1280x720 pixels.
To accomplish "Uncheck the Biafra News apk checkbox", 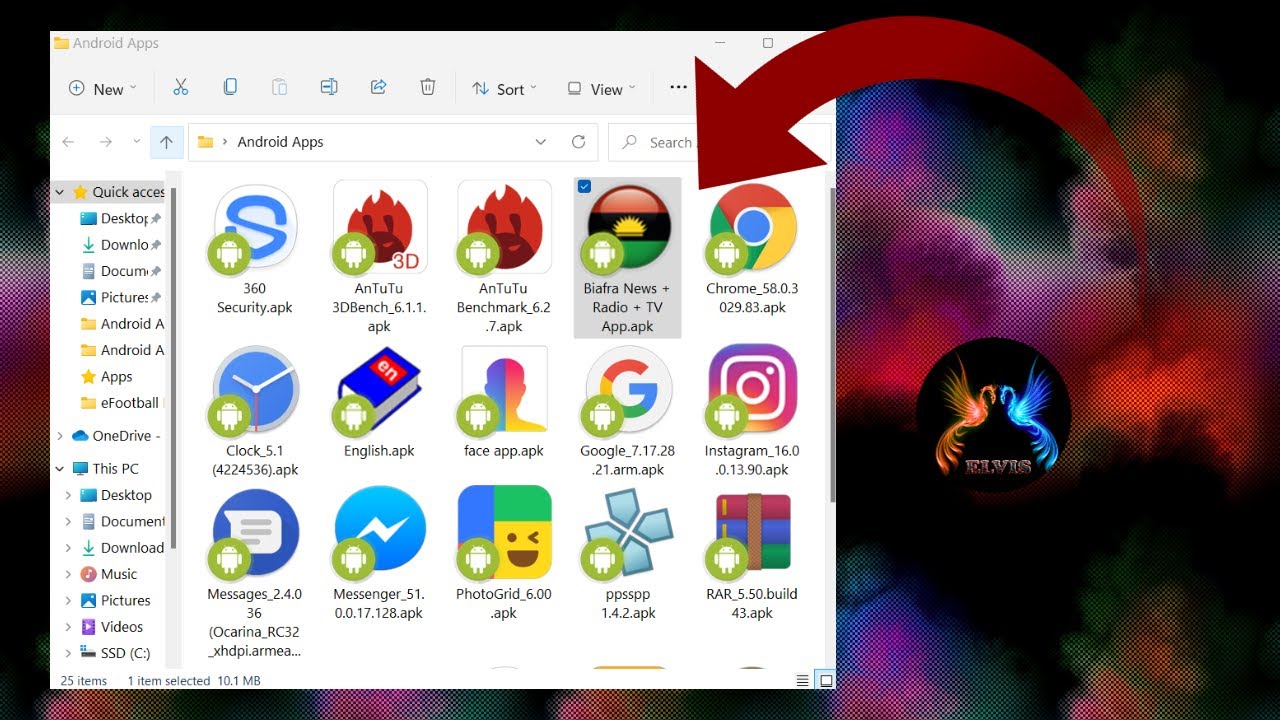I will pyautogui.click(x=585, y=186).
